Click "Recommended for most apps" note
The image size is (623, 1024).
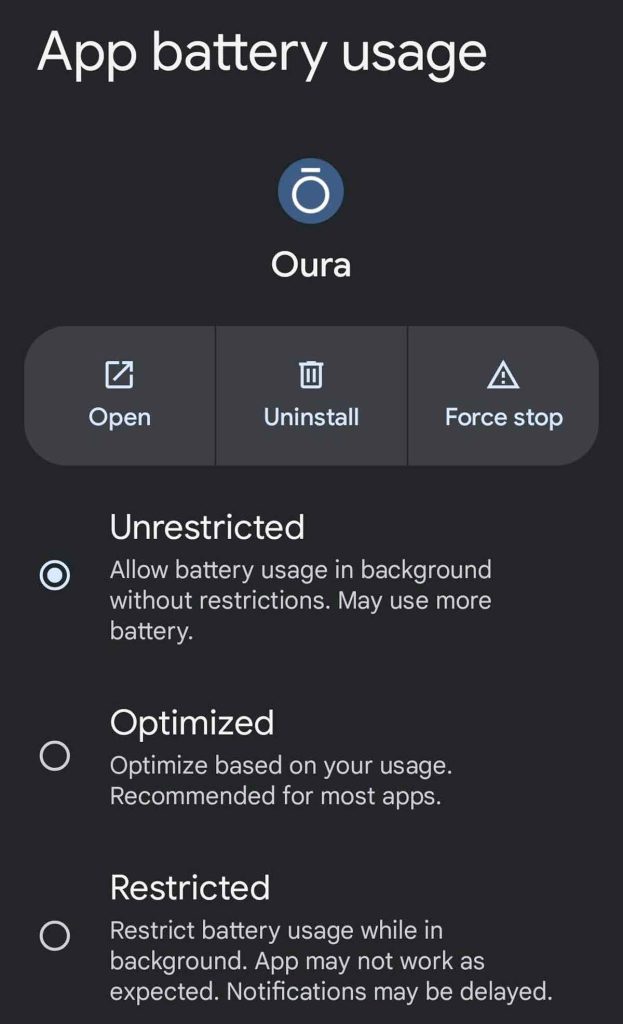(x=275, y=797)
